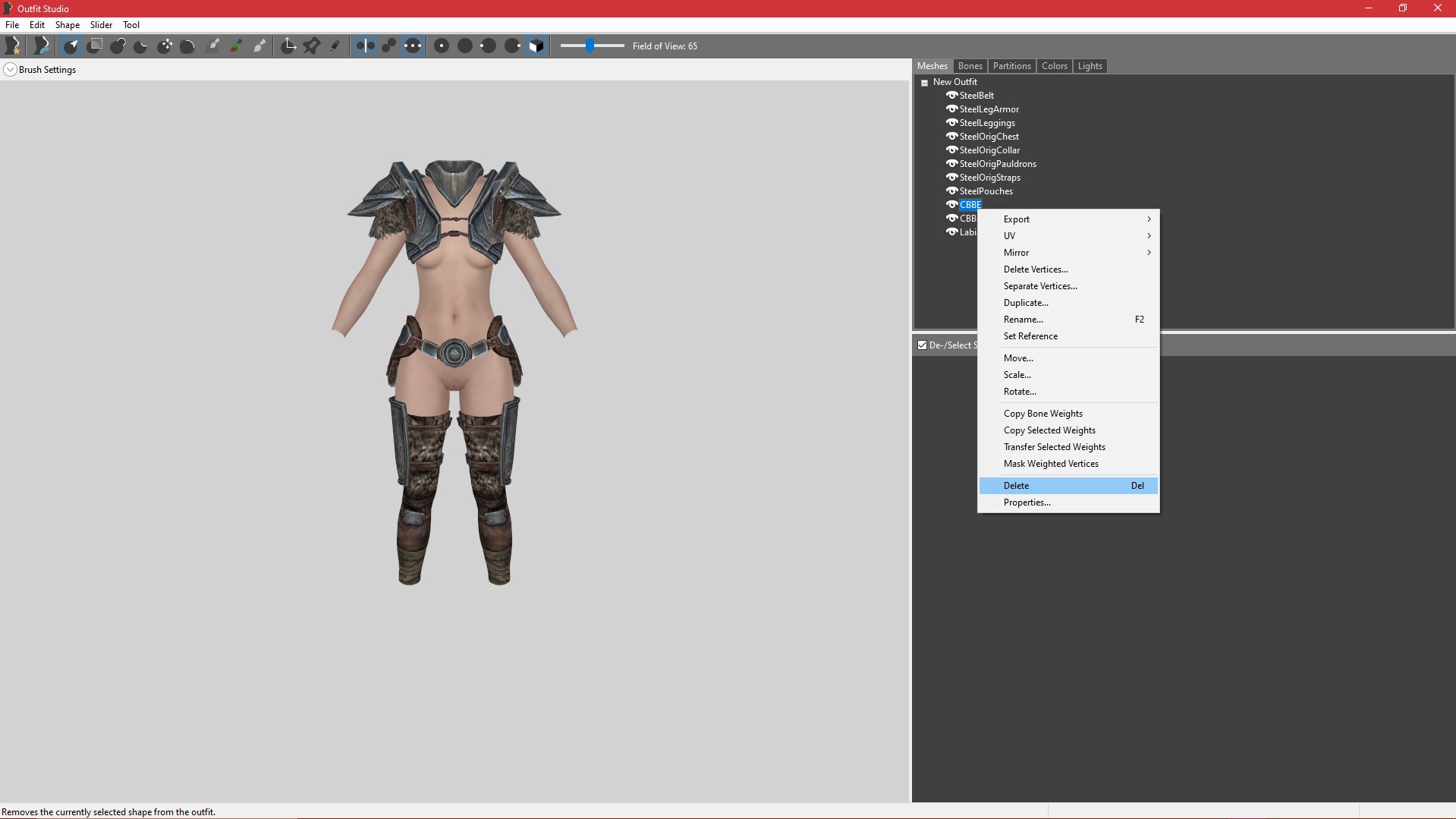1456x819 pixels.
Task: Switch to front view icon
Action: (x=442, y=46)
